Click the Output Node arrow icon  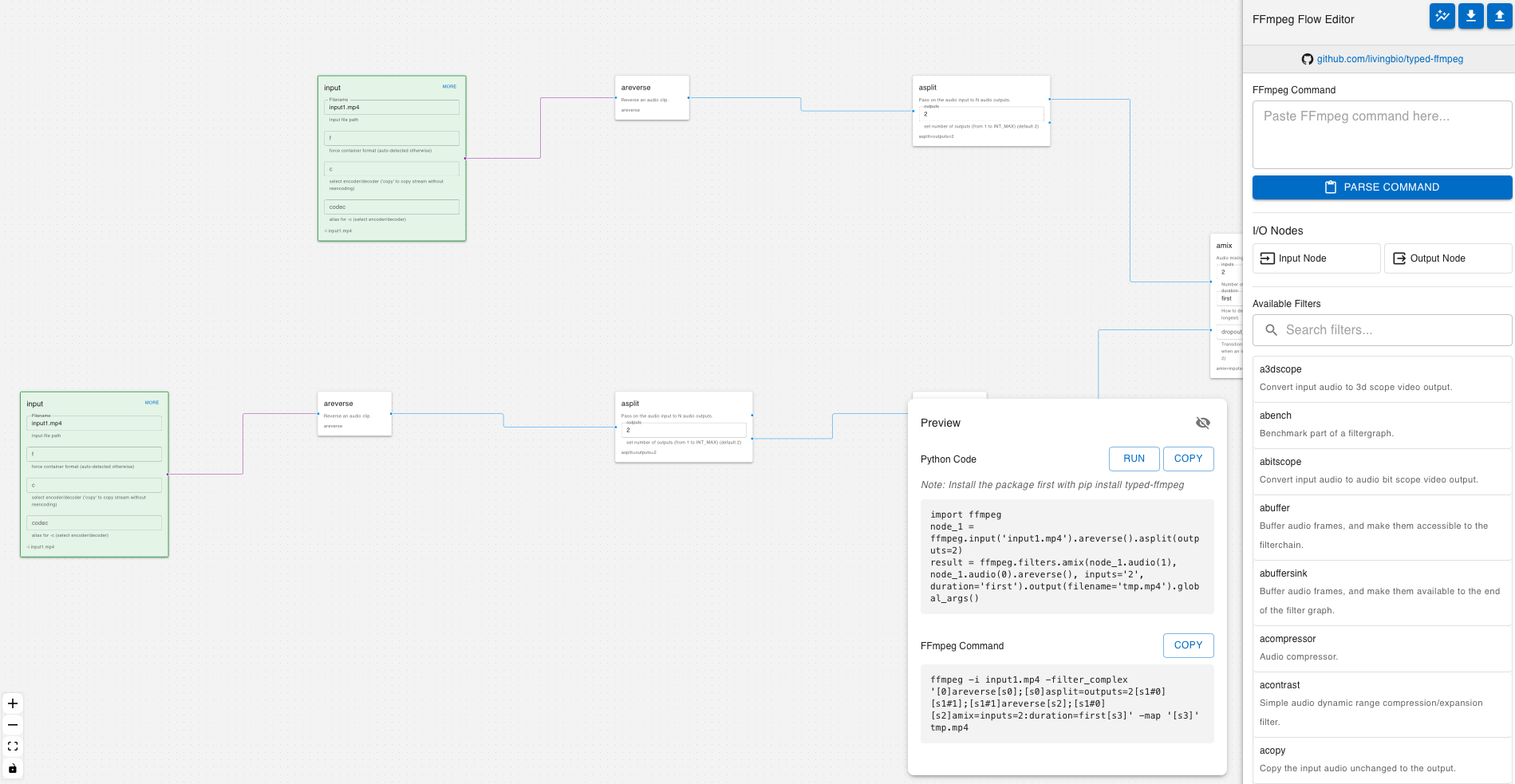click(x=1399, y=258)
